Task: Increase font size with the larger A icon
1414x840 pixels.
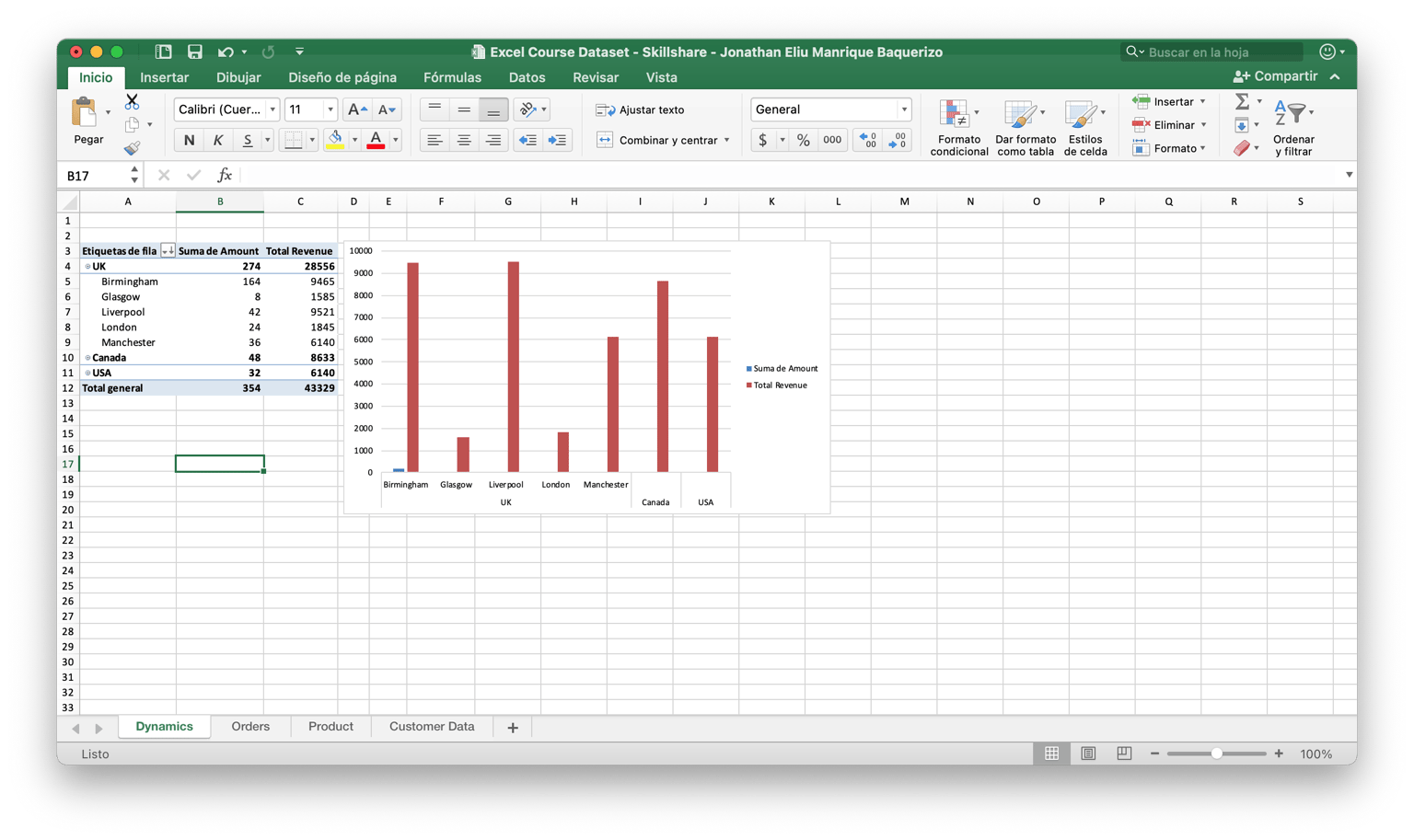Action: coord(357,109)
